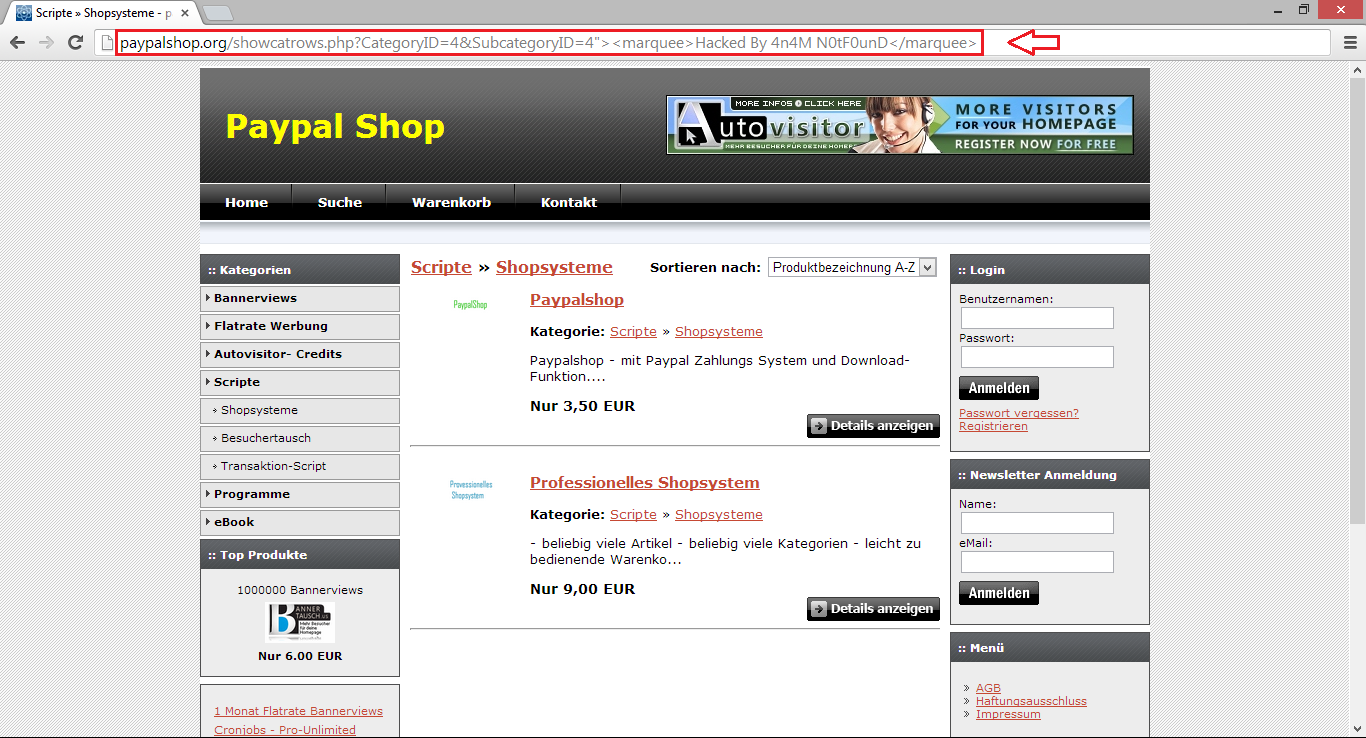This screenshot has width=1366, height=738.
Task: Click the Paypal Shop site title
Action: tap(335, 127)
